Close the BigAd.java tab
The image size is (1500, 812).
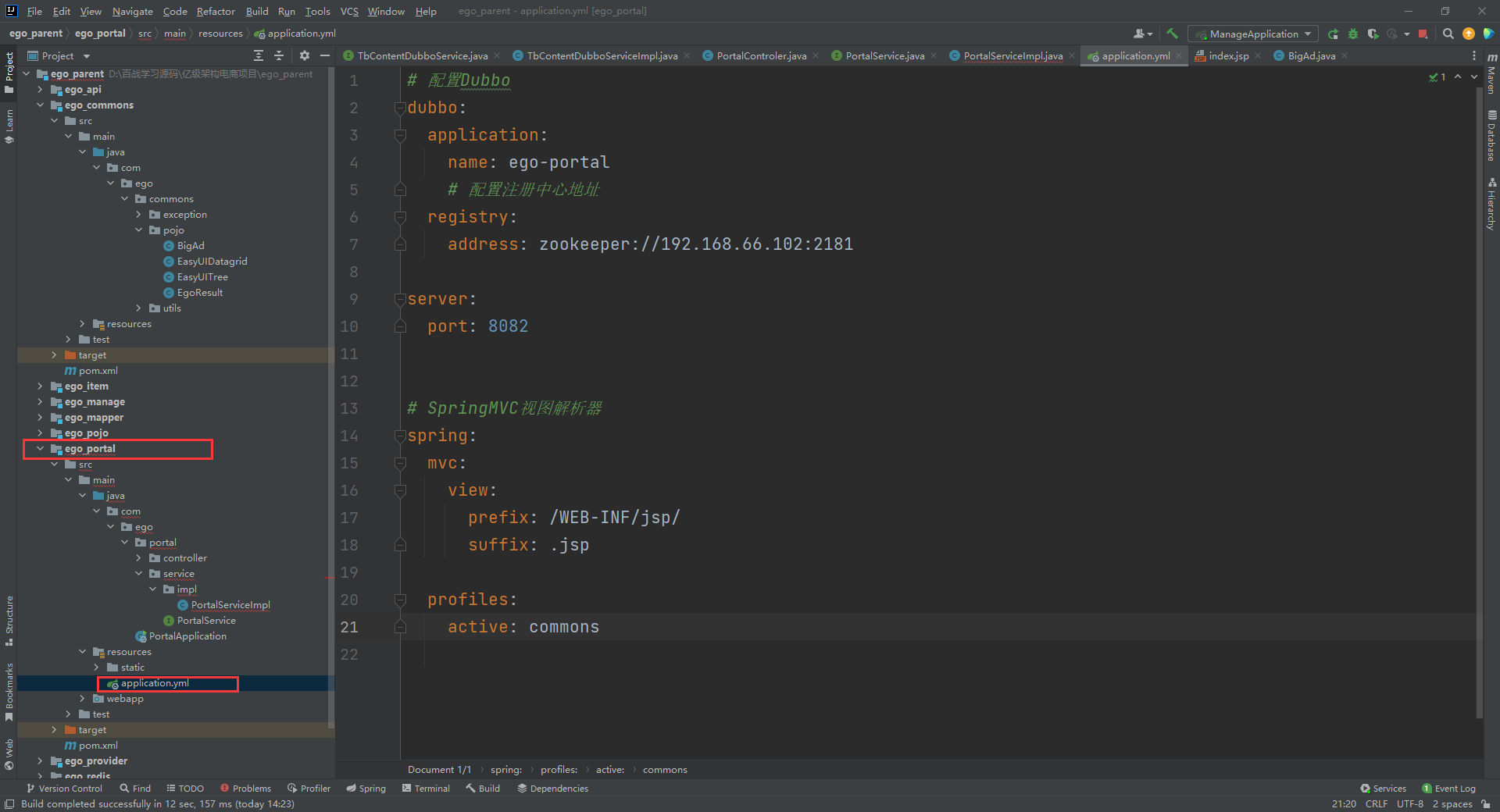click(x=1345, y=55)
